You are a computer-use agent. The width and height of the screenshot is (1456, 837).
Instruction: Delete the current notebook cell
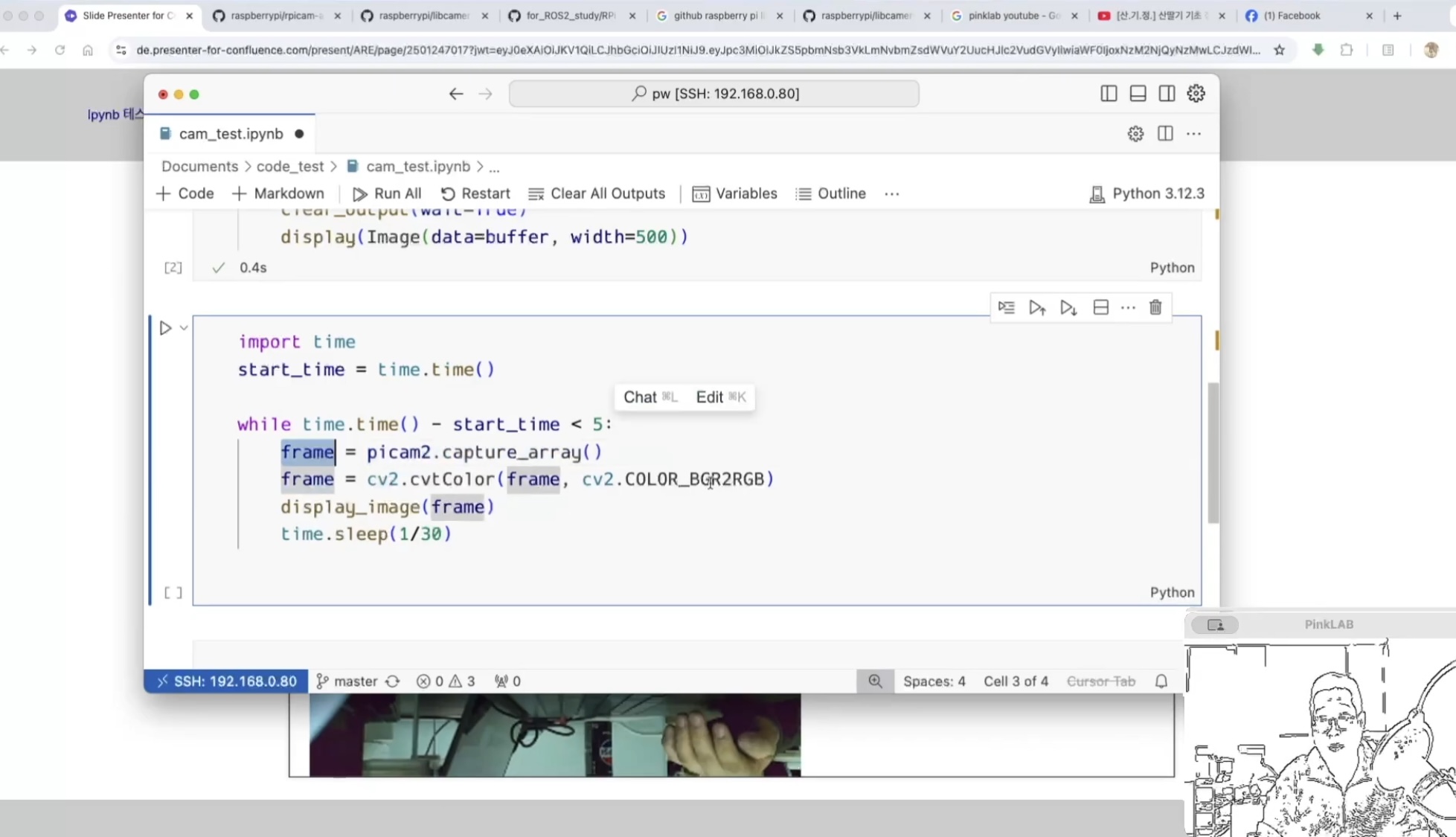[x=1155, y=307]
